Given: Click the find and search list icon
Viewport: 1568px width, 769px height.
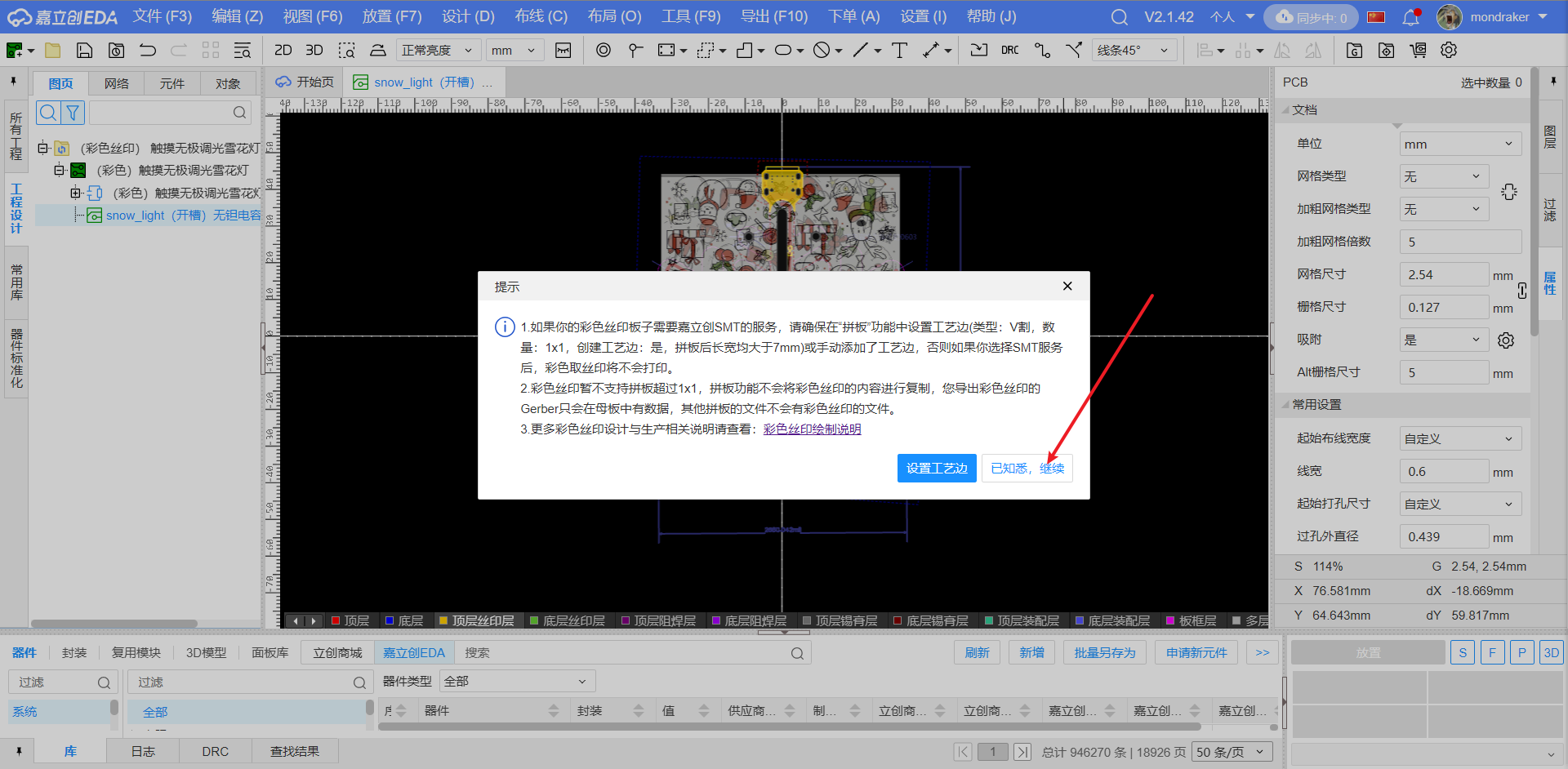Looking at the screenshot, I should 243,51.
